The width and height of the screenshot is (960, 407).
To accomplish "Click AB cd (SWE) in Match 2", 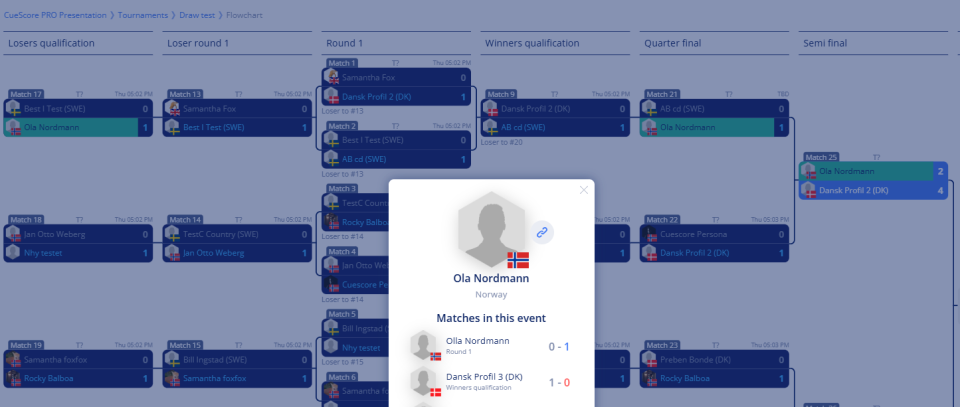I will click(x=364, y=159).
